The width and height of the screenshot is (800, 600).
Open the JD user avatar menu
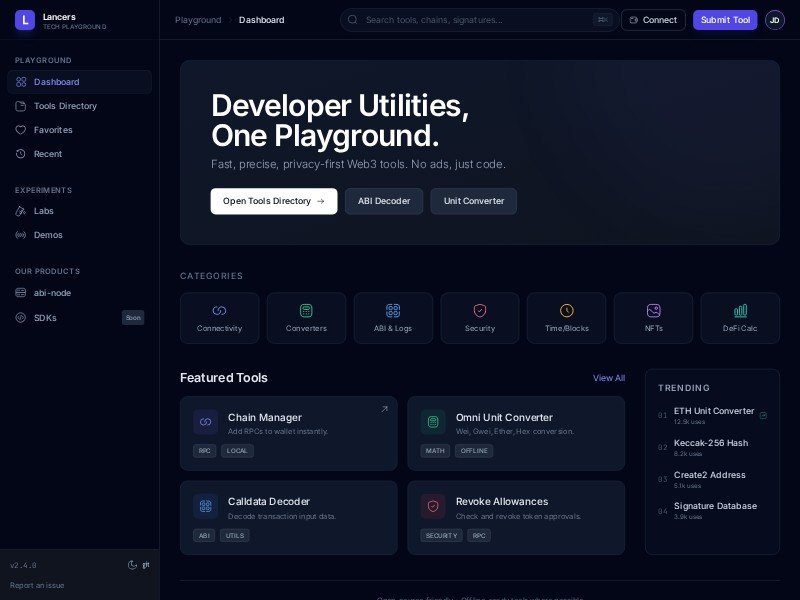coord(775,20)
